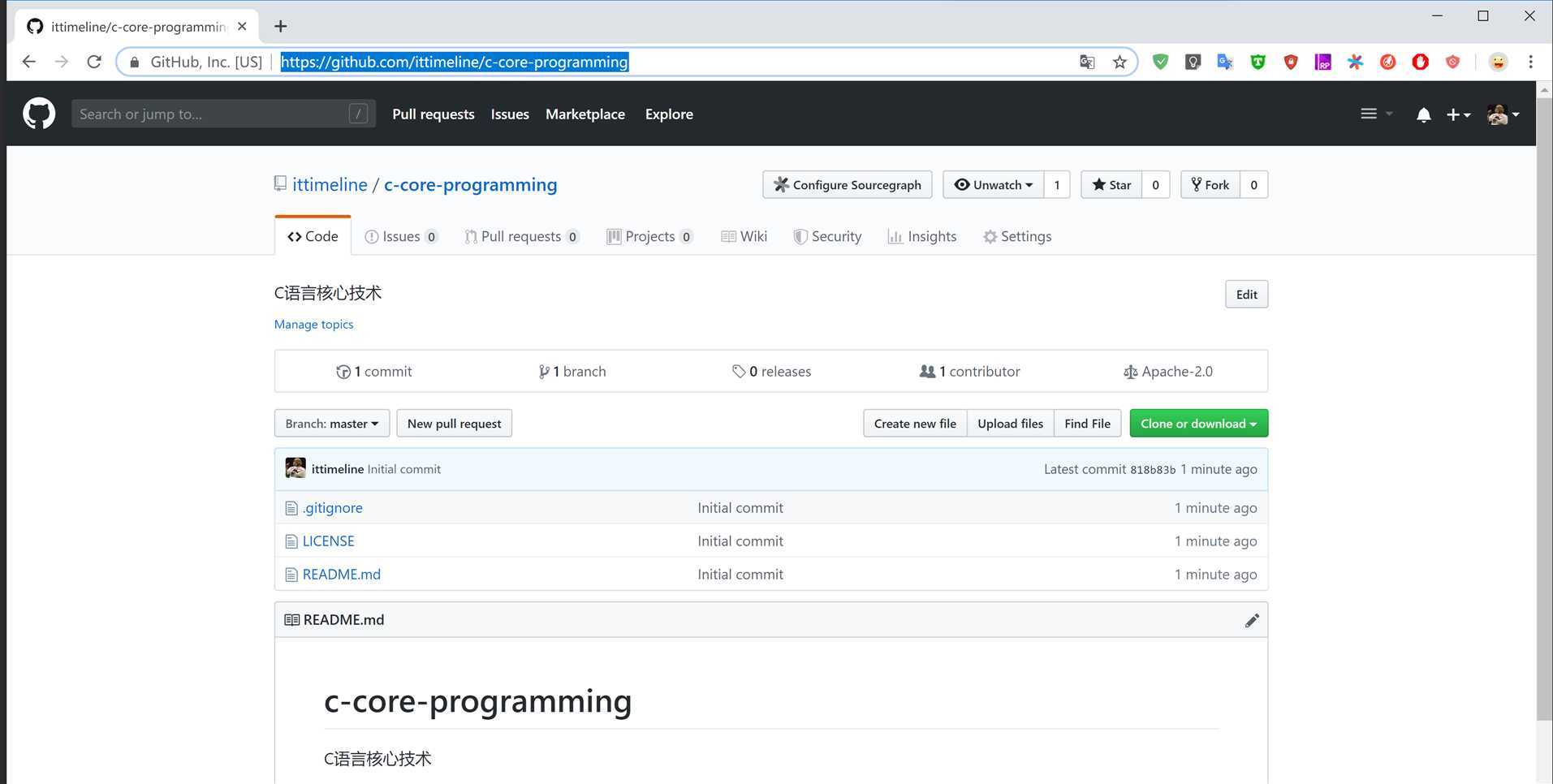Viewport: 1553px width, 784px height.
Task: Click the dark shield extension icon
Action: coord(1193,62)
